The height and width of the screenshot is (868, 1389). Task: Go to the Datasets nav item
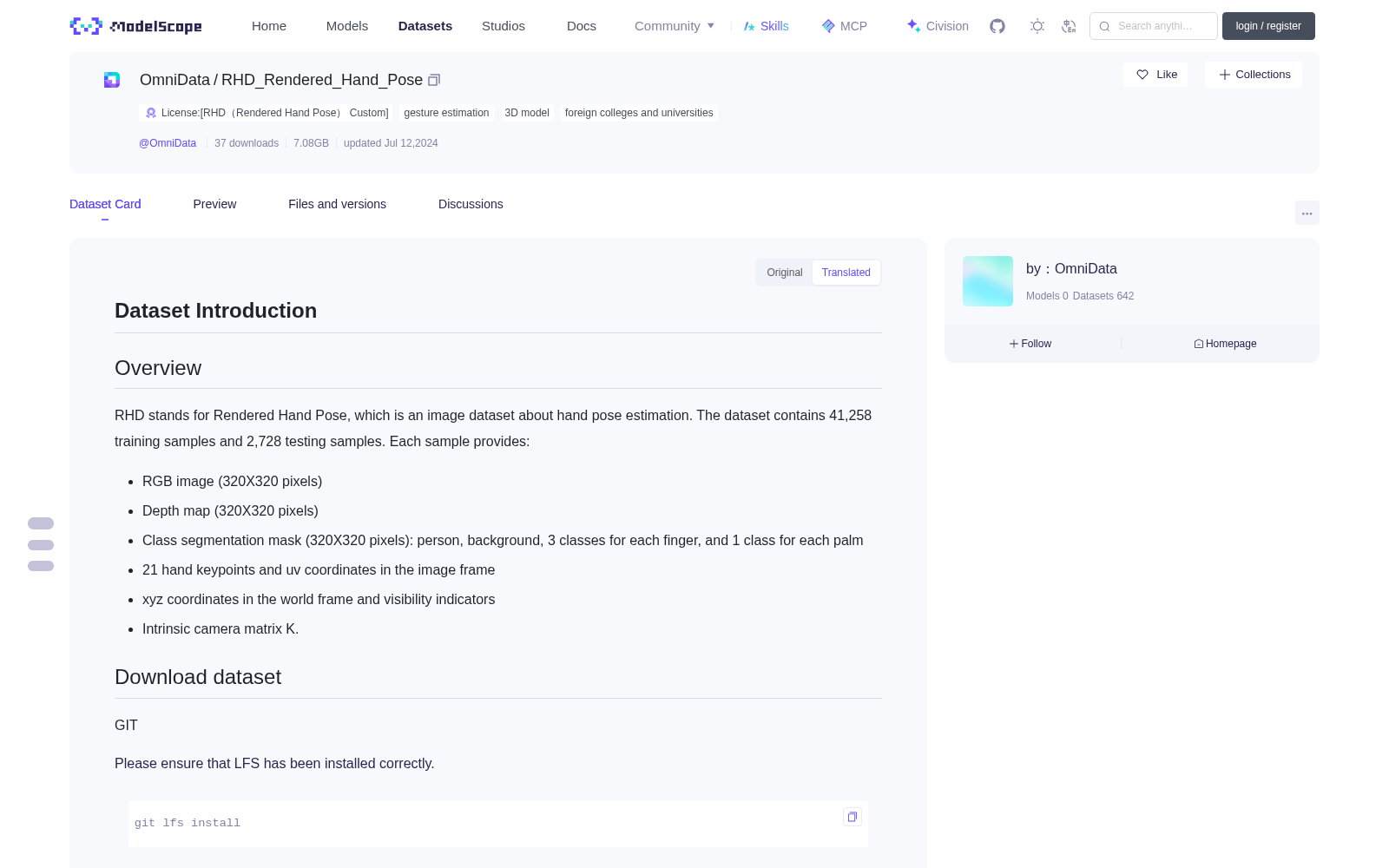click(425, 26)
